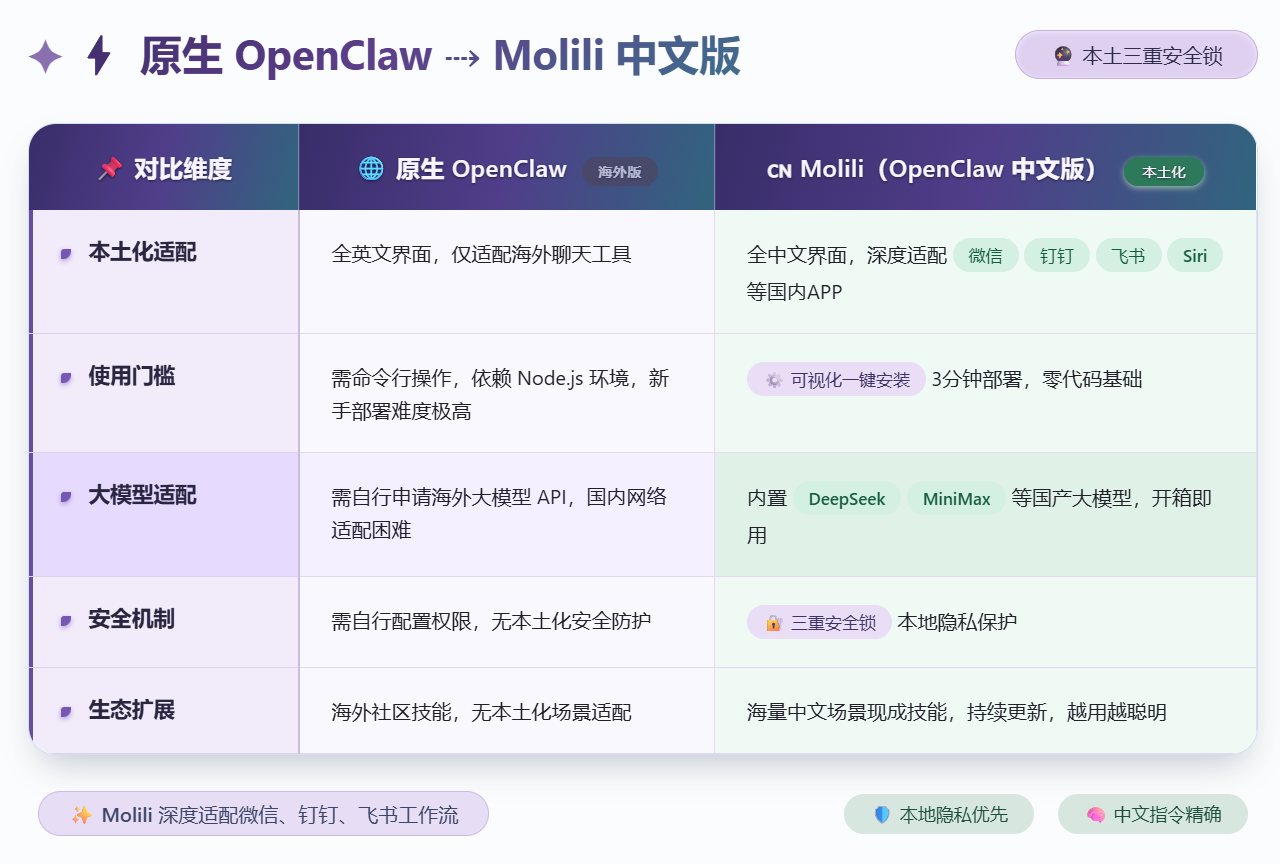Screen dimensions: 1280x864
Task: Click the lightning bolt icon in the title
Action: 98,56
